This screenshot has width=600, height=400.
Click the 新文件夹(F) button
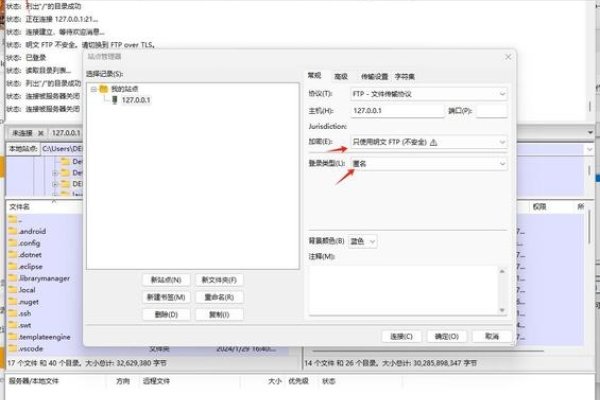(219, 280)
